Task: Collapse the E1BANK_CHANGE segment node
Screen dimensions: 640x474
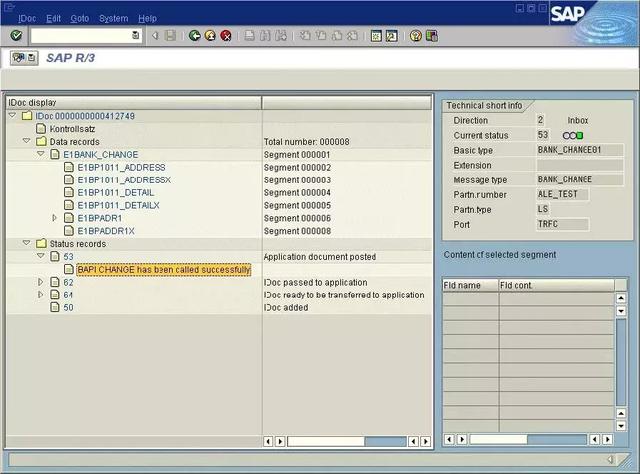Action: point(41,154)
